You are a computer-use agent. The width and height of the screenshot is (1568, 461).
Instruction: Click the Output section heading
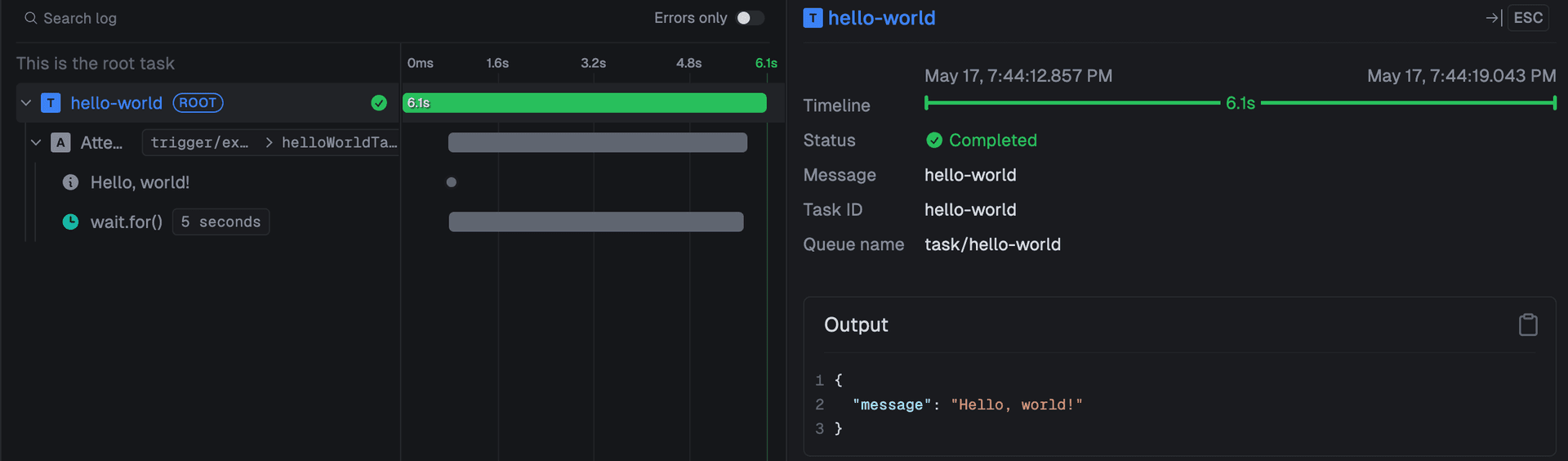856,324
